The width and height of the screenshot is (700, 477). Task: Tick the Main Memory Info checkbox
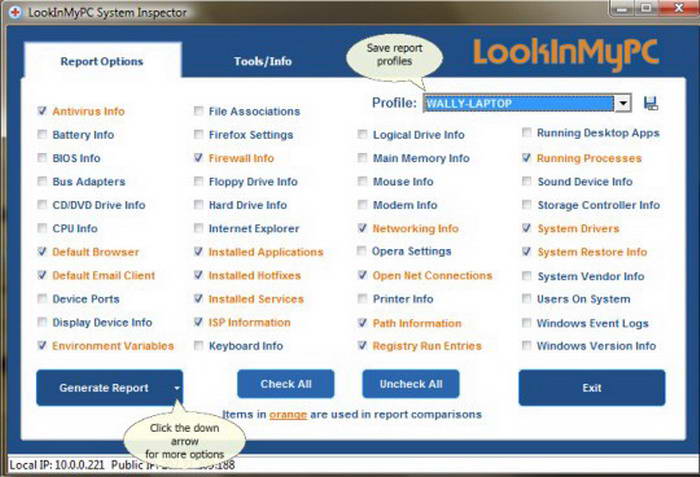pyautogui.click(x=362, y=157)
